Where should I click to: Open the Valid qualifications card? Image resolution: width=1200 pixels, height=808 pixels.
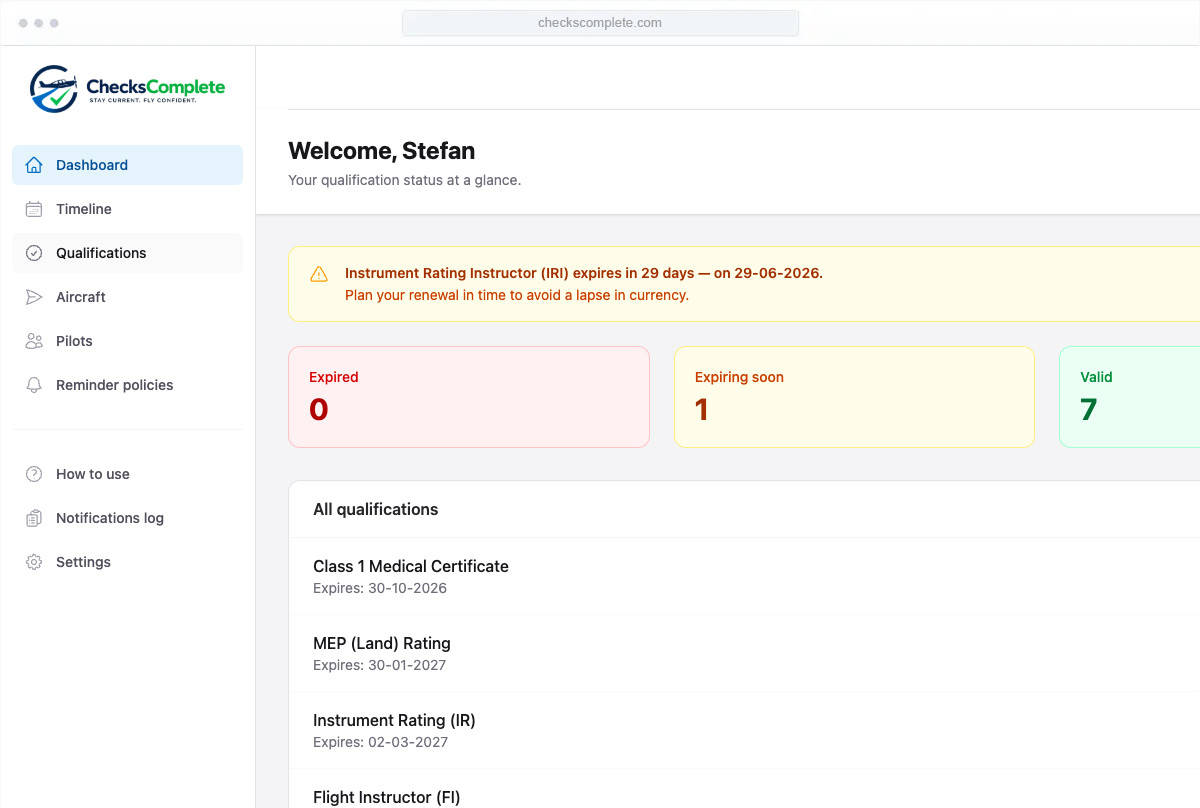point(1130,397)
